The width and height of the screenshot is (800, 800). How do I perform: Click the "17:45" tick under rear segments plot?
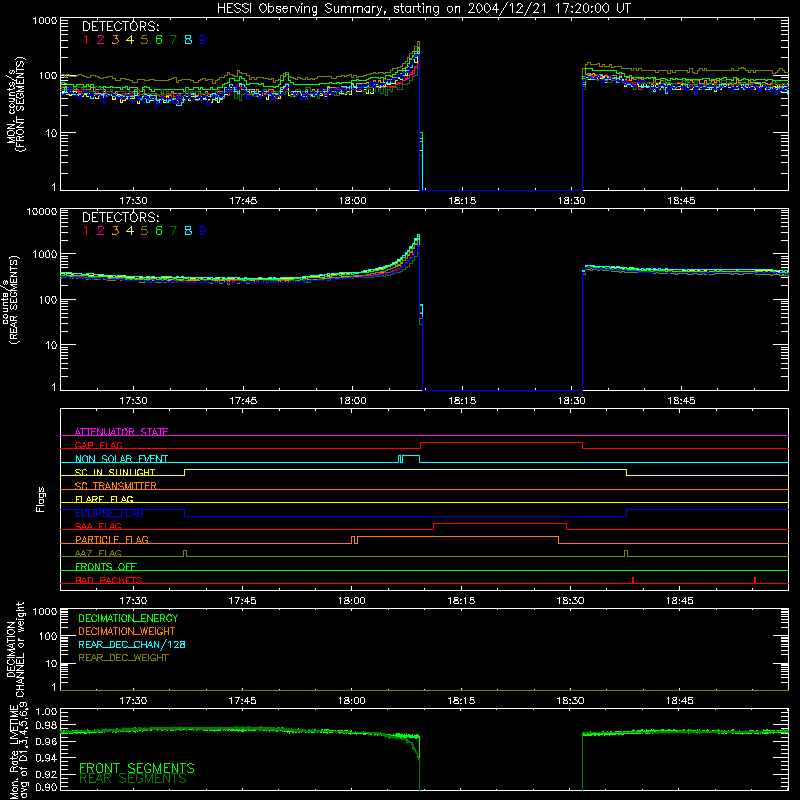(x=243, y=401)
